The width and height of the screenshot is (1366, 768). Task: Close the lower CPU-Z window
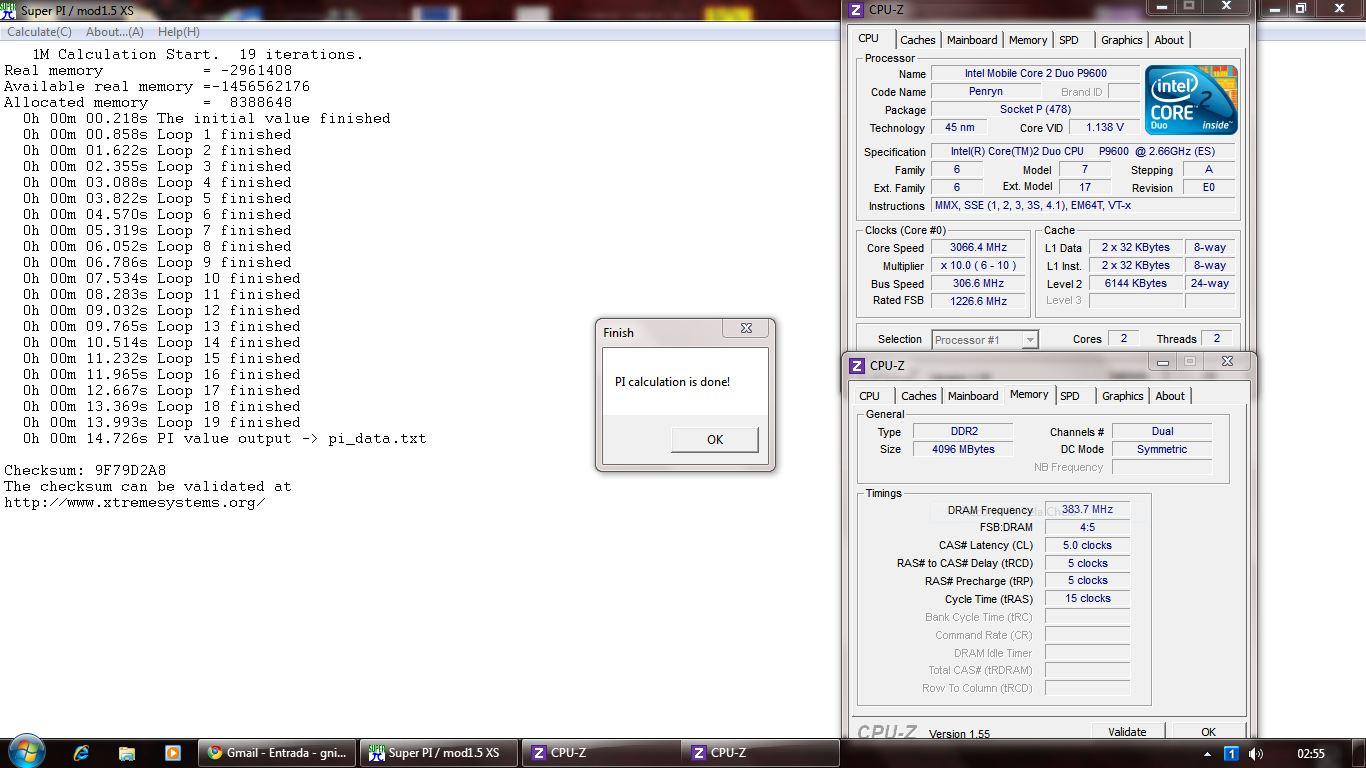[x=1227, y=362]
